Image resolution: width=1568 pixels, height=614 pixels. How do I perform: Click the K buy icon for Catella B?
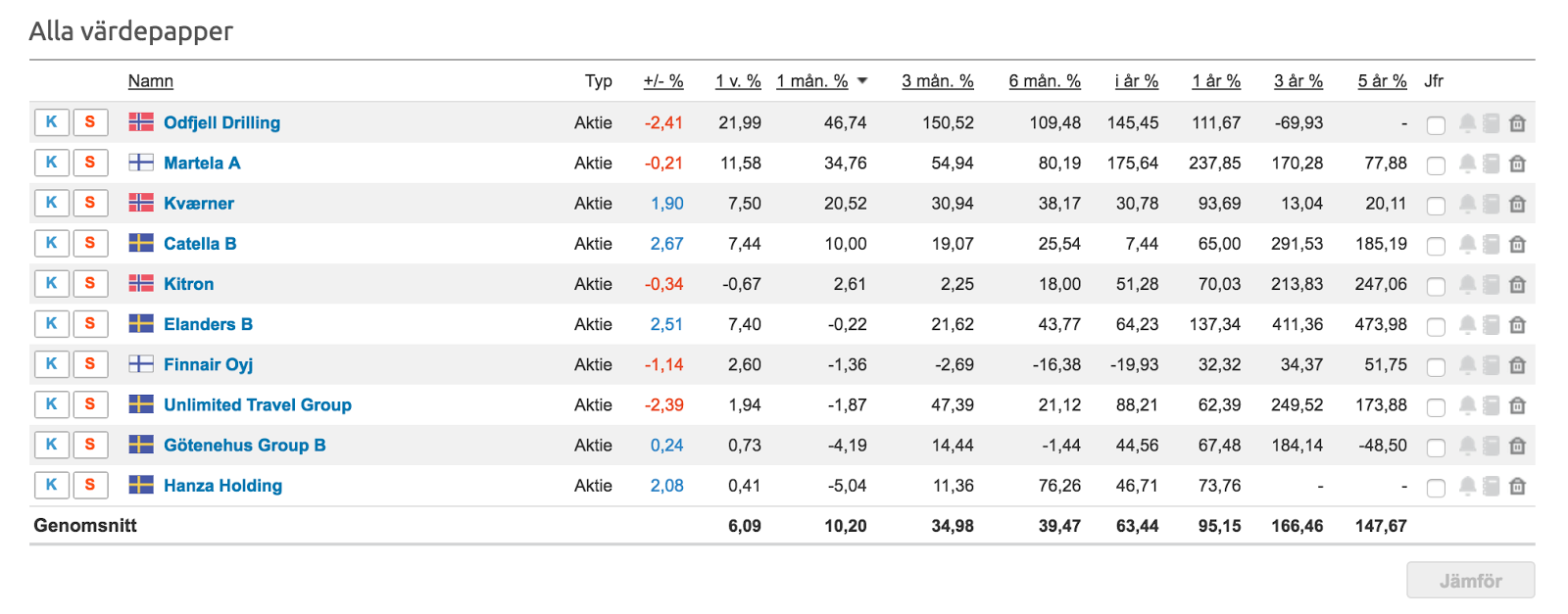click(52, 243)
